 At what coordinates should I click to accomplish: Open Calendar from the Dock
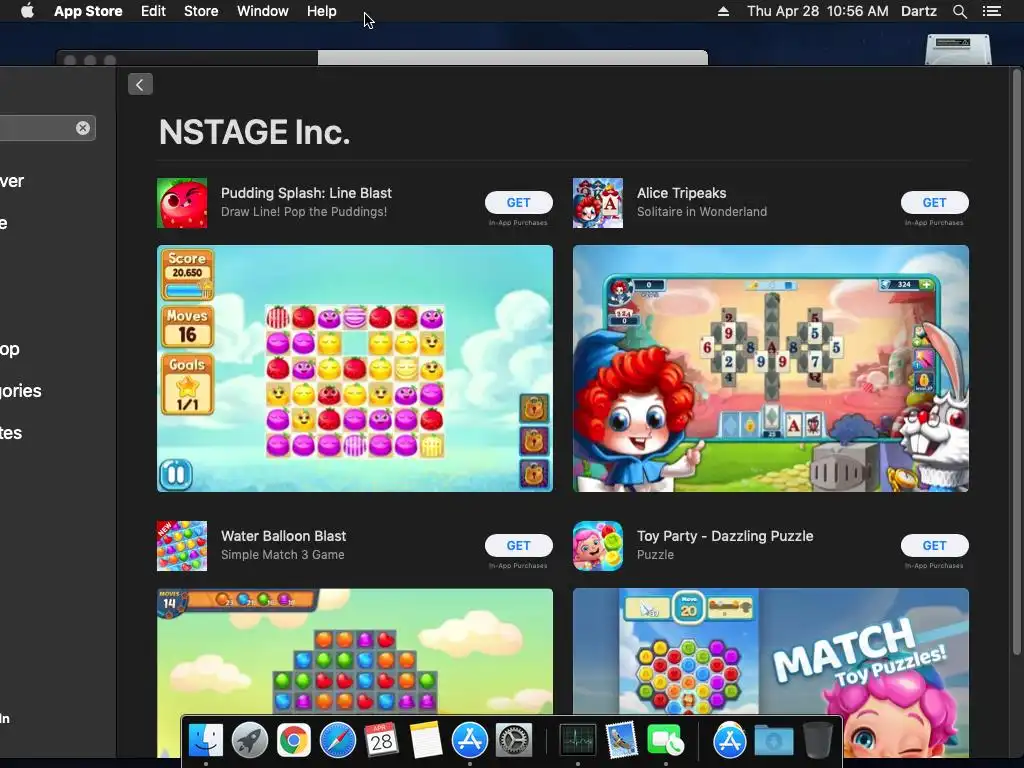[x=381, y=740]
